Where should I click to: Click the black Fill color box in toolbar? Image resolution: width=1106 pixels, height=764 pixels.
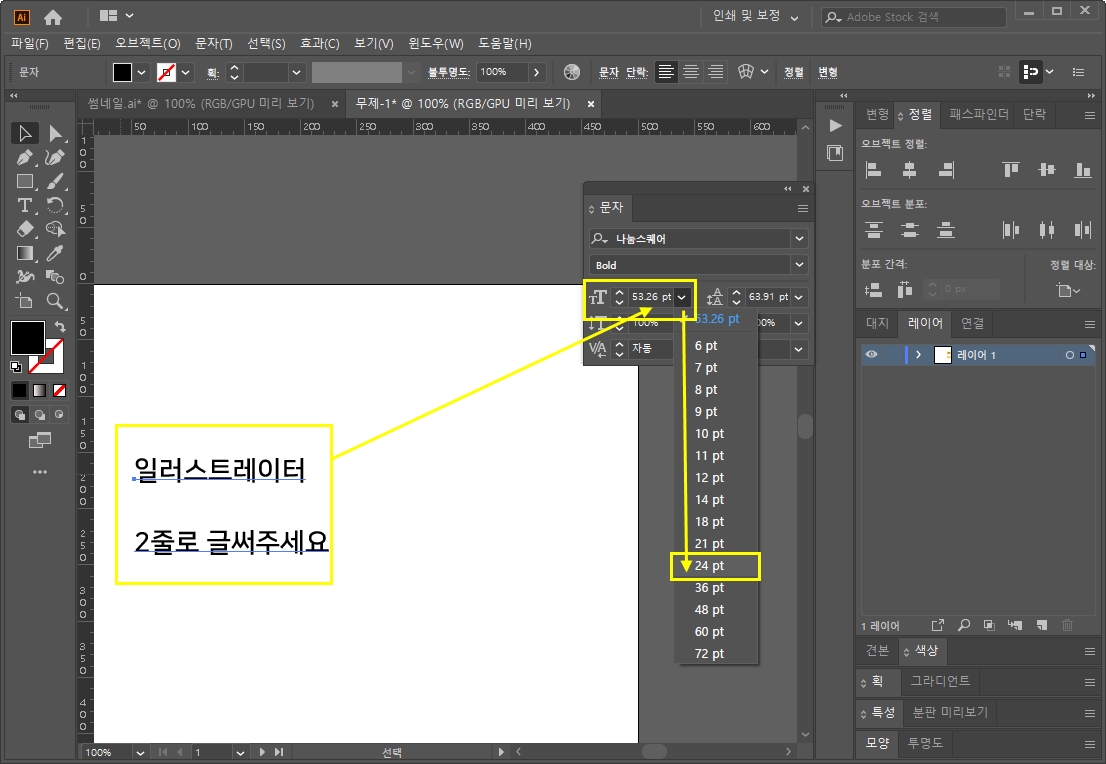(28, 338)
